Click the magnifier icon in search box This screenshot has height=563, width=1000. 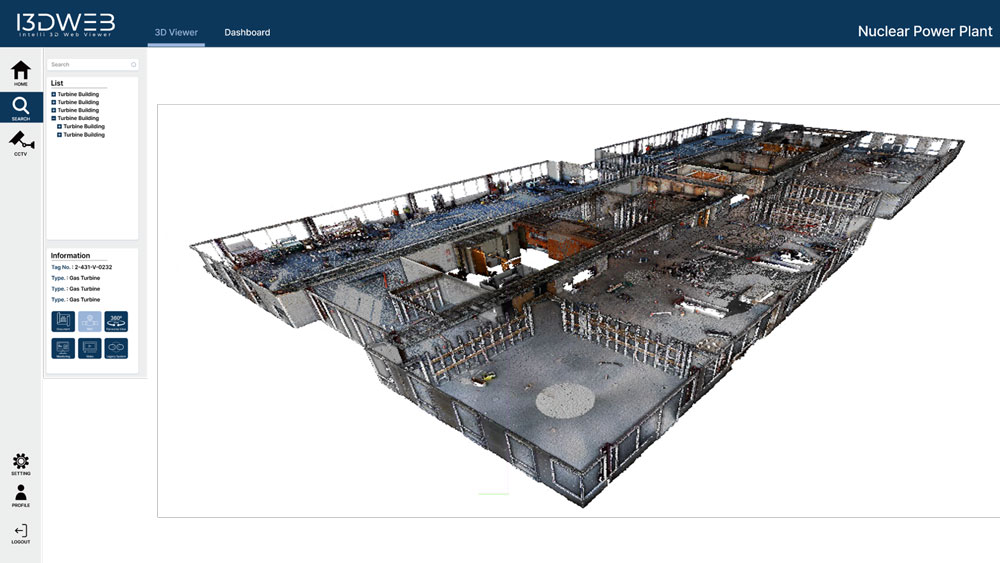[134, 65]
